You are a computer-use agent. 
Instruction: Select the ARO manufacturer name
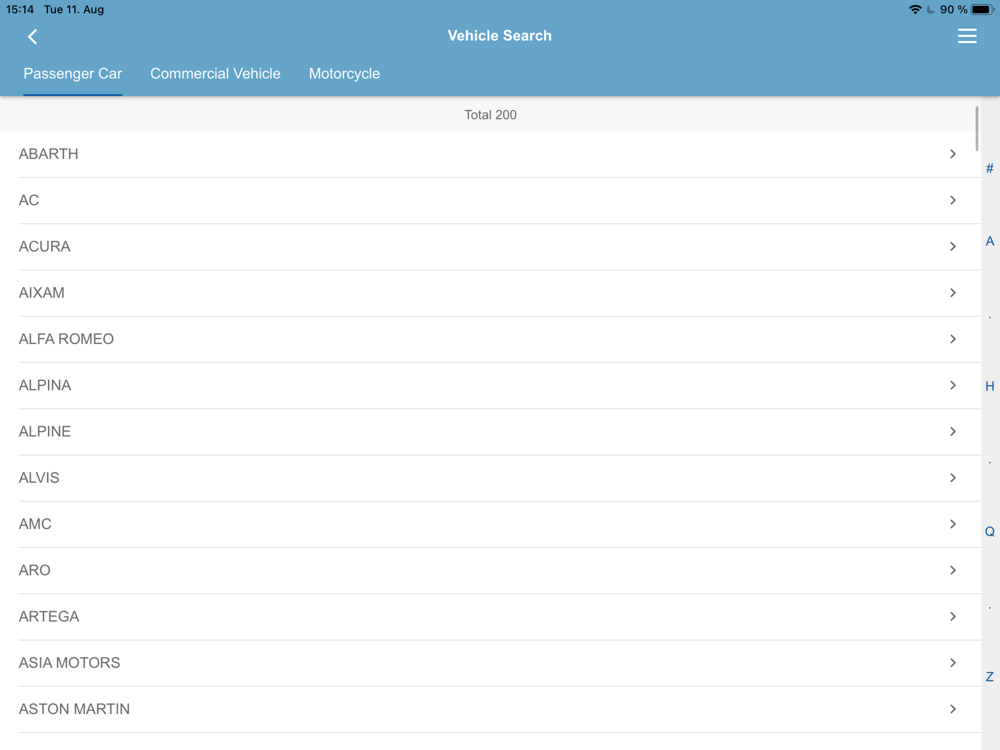[x=34, y=570]
